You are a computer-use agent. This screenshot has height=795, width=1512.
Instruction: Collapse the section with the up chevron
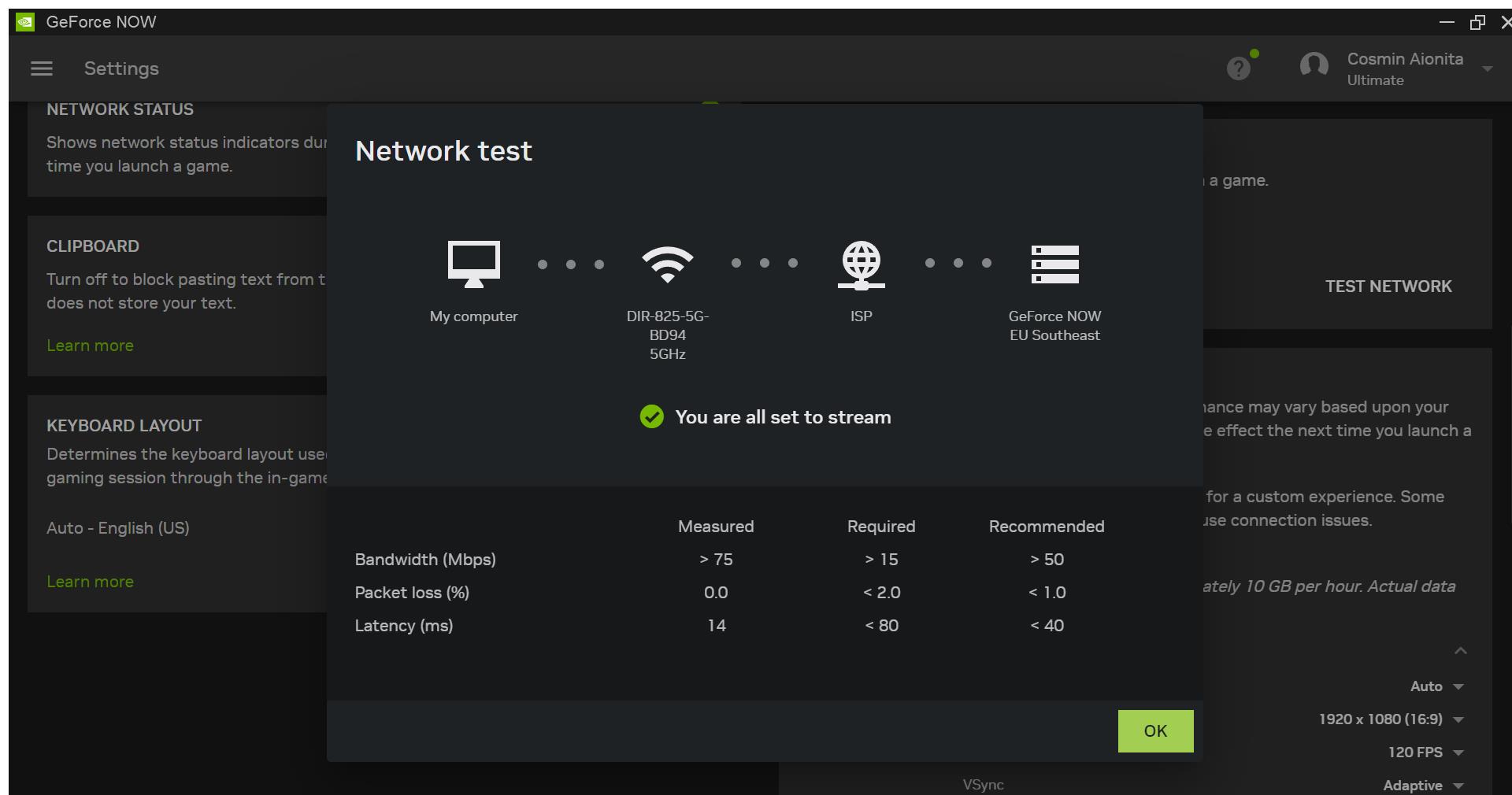coord(1461,651)
